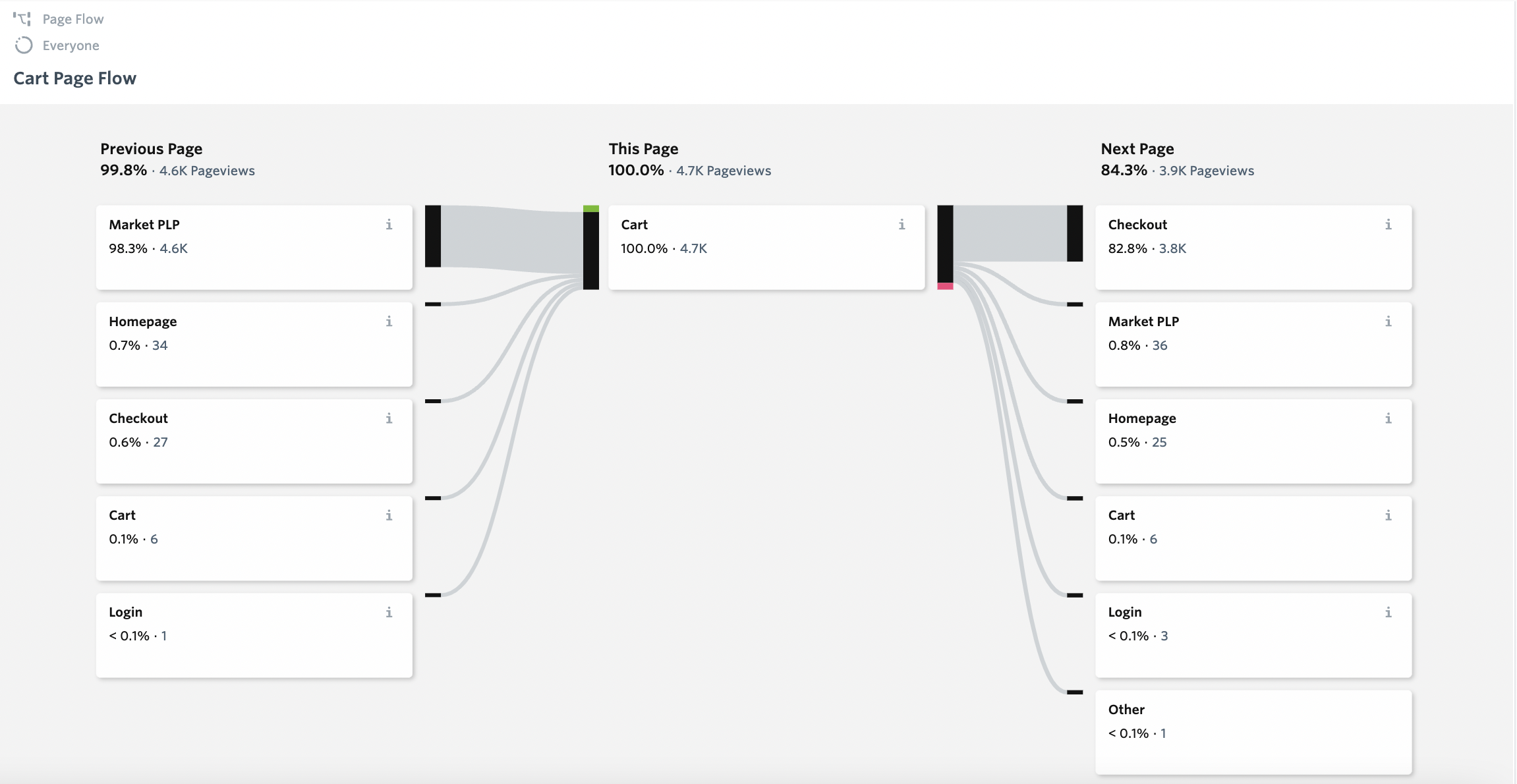The height and width of the screenshot is (784, 1517).
Task: Click the 3.8K value on the Checkout card
Action: (1172, 248)
